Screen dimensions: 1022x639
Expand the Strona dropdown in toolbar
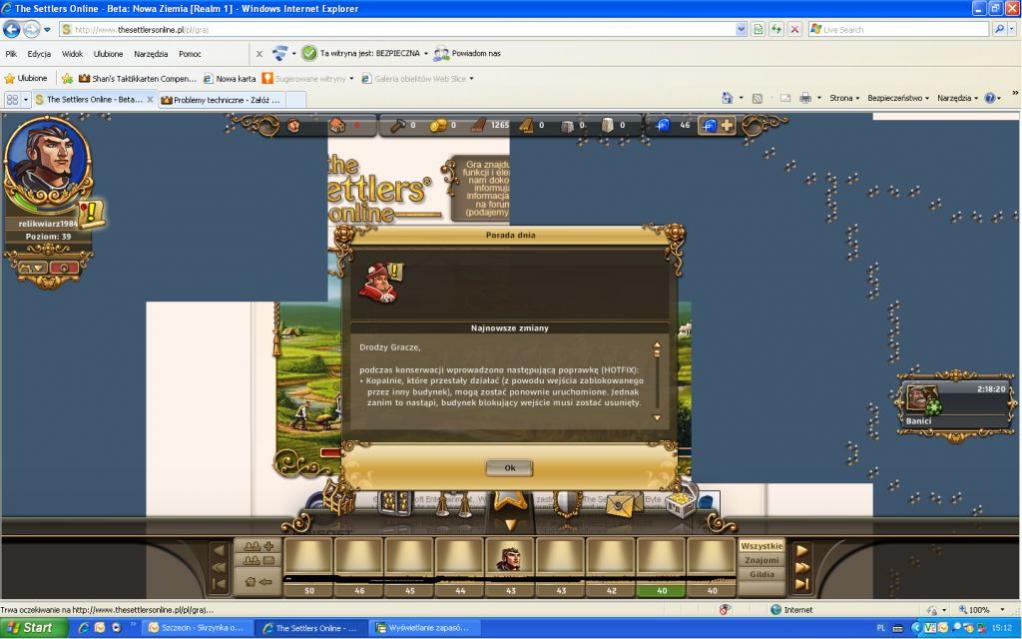(x=844, y=98)
